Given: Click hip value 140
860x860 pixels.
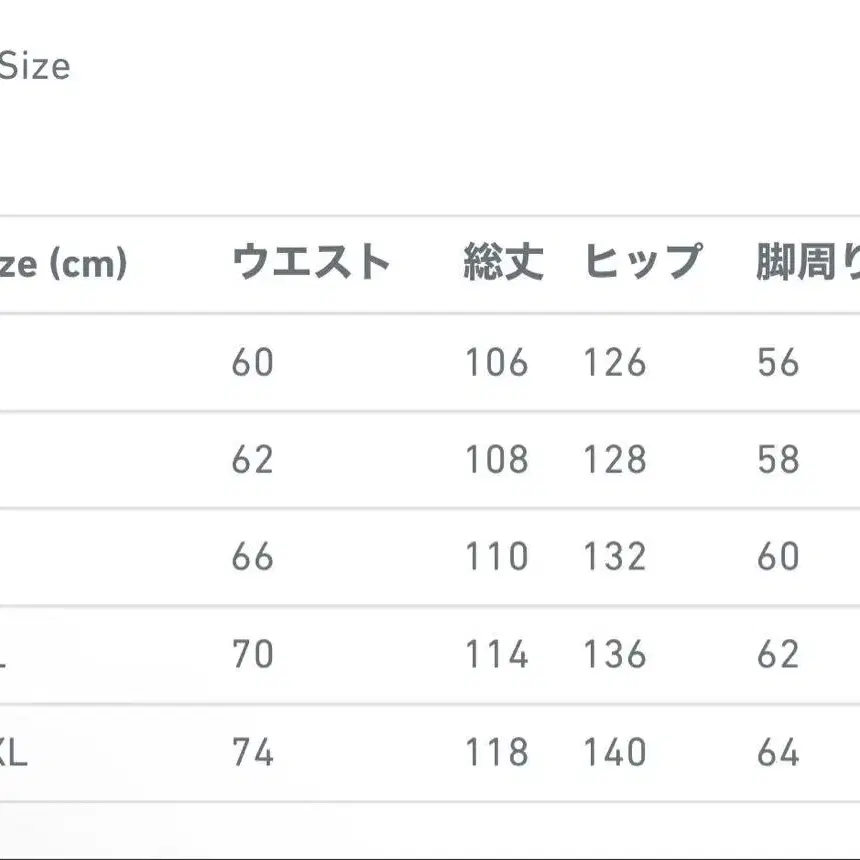Looking at the screenshot, I should click(x=615, y=751).
